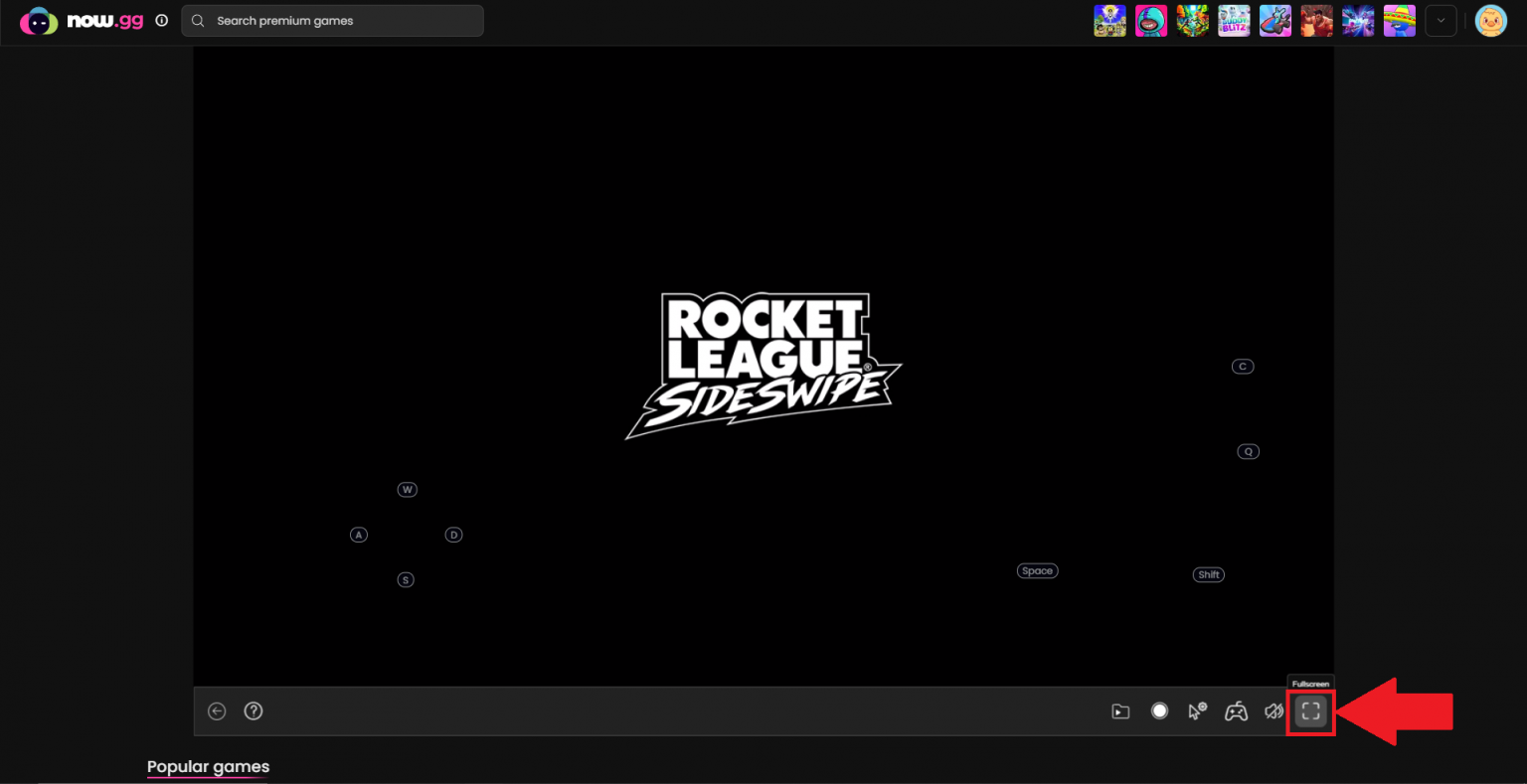Open the Buddy Blitz game thumbnail
1527x784 pixels.
point(1234,21)
